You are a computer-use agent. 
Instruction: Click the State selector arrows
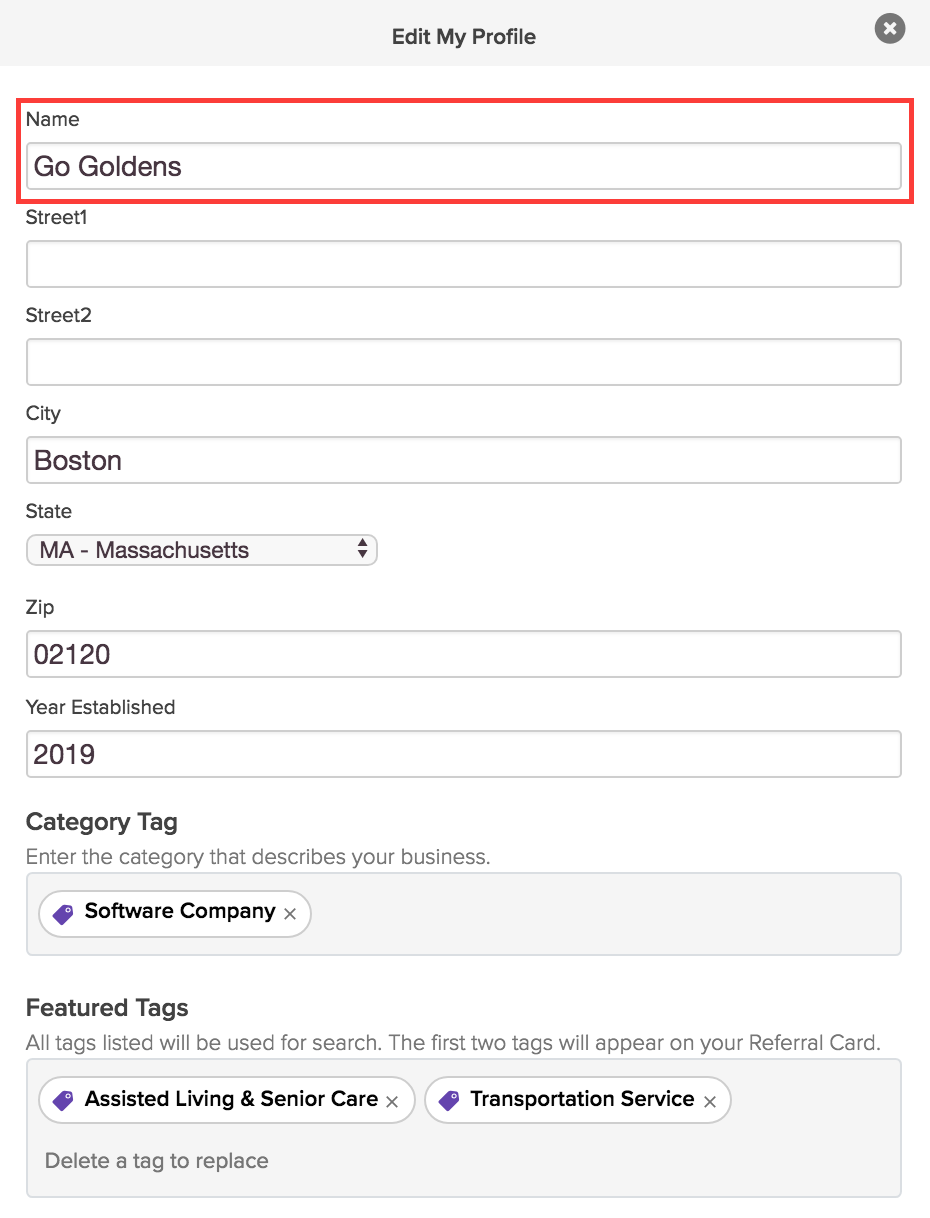pyautogui.click(x=362, y=549)
